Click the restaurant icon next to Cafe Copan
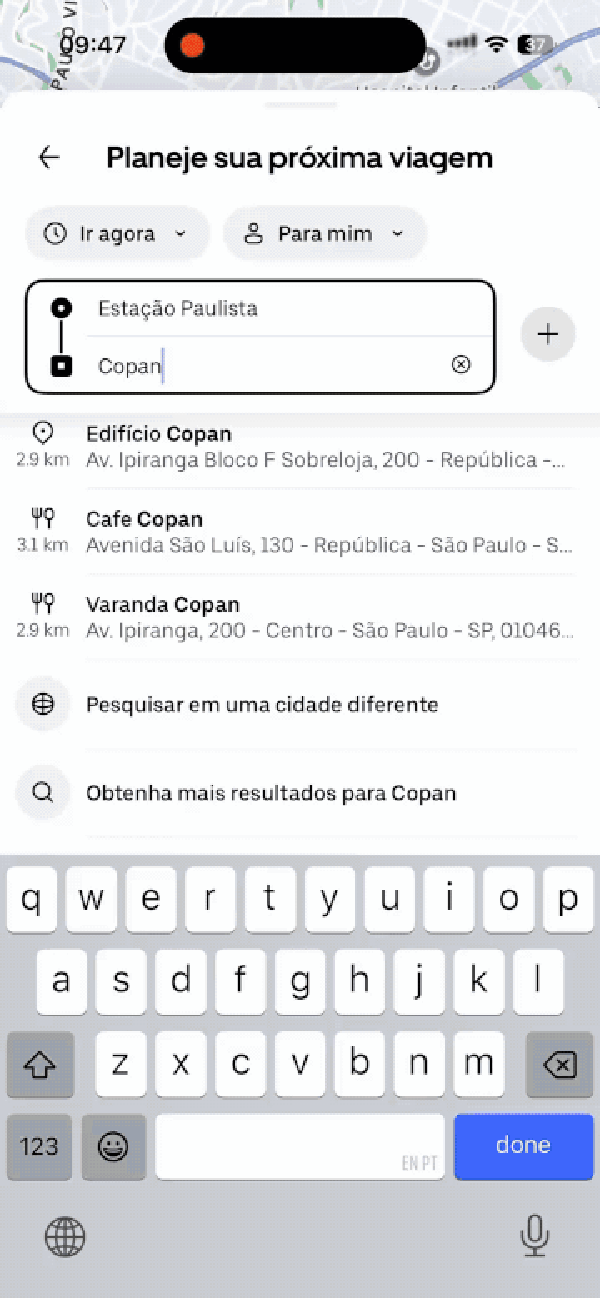 (42, 519)
